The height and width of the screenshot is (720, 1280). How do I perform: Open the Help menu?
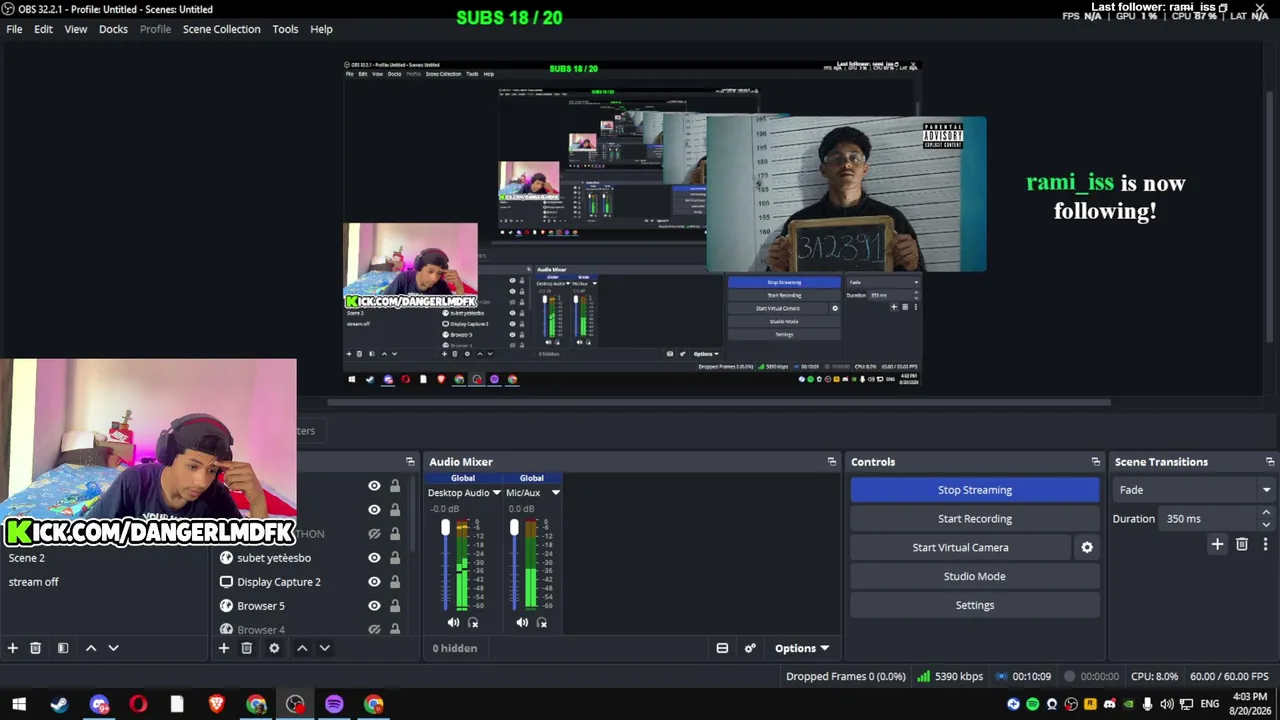pos(321,29)
